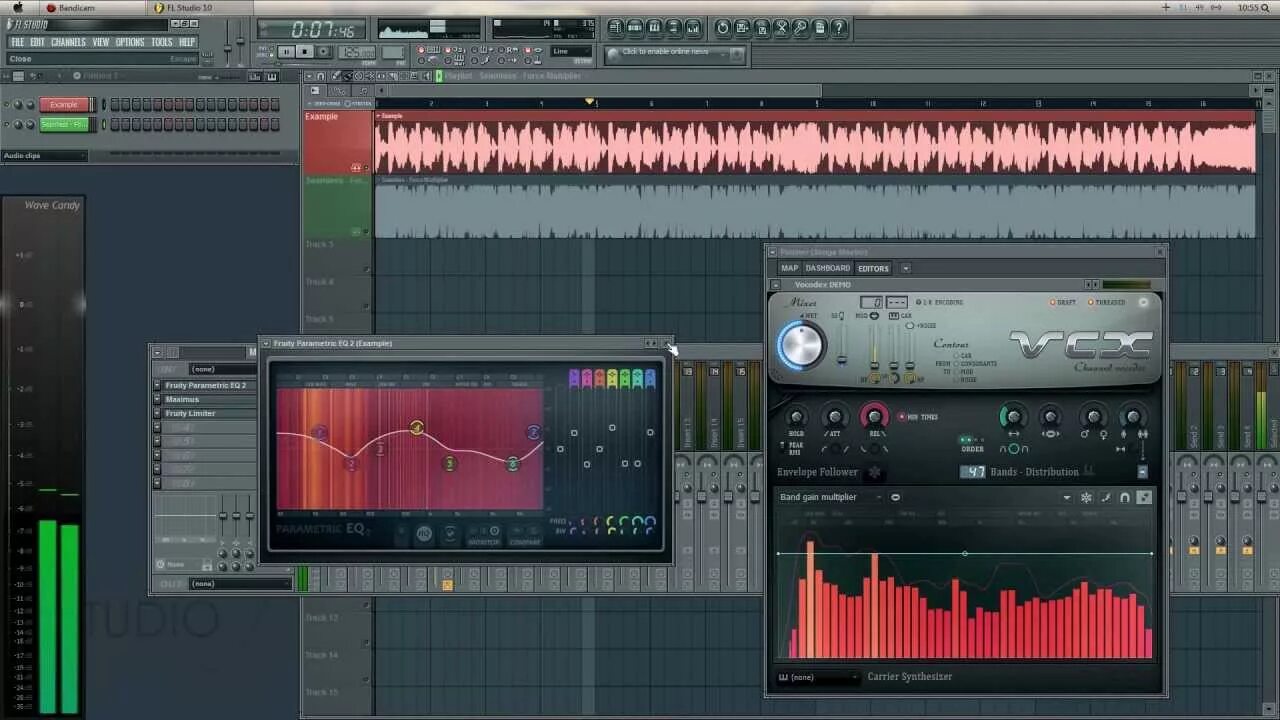The image size is (1280, 720).
Task: Open the mixer OUT (none) dropdown
Action: click(239, 583)
